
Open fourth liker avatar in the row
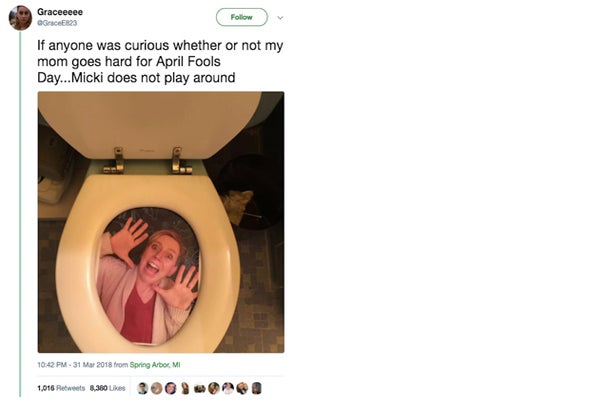tap(185, 388)
